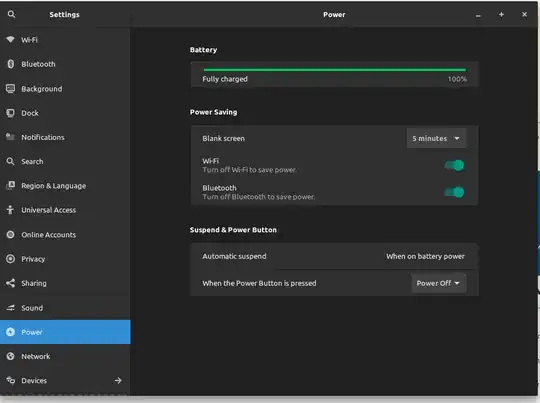Click the Sound sidebar icon

coord(10,308)
